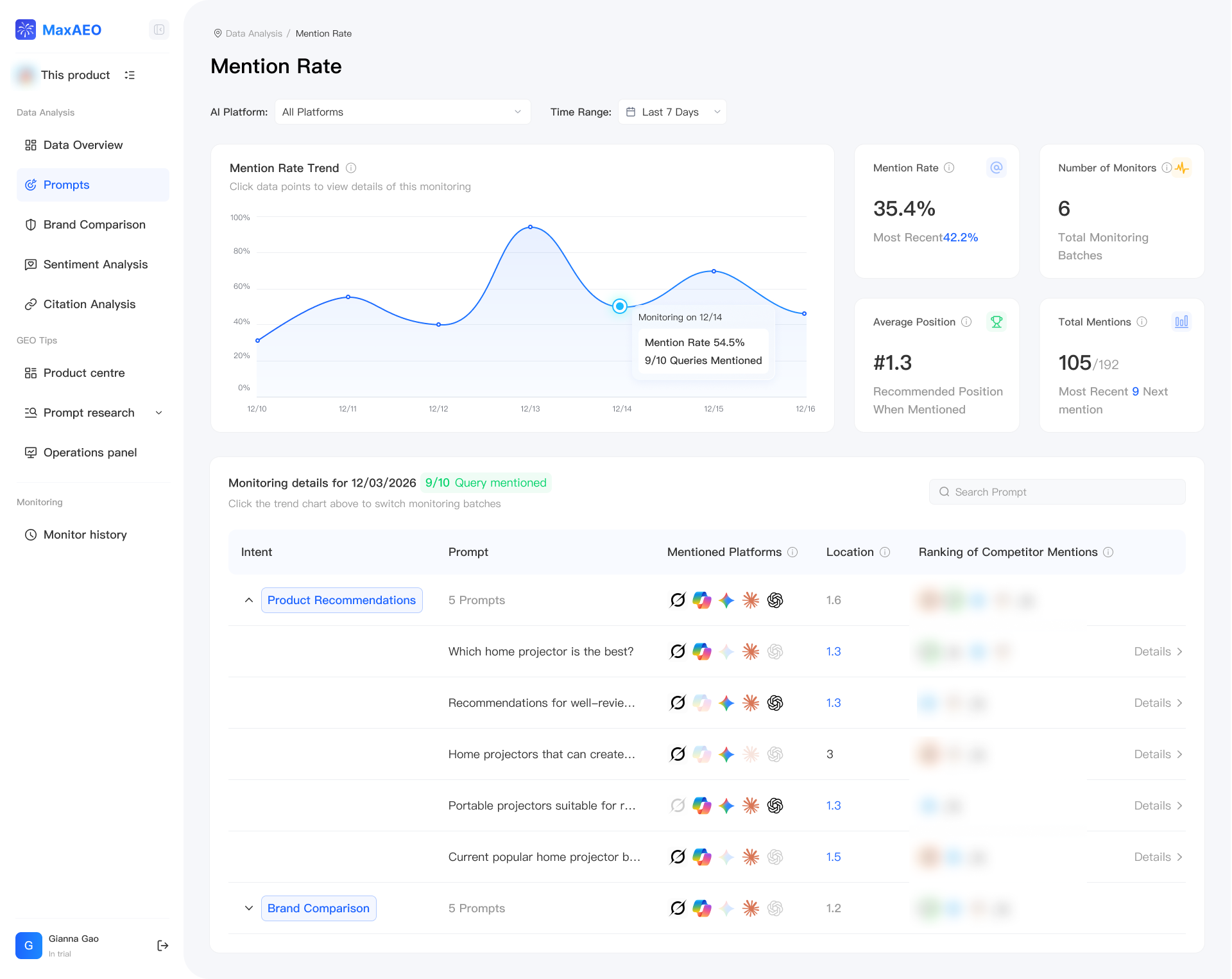Click the logout icon next to Gianna Gao
The width and height of the screenshot is (1232, 979).
[x=162, y=945]
